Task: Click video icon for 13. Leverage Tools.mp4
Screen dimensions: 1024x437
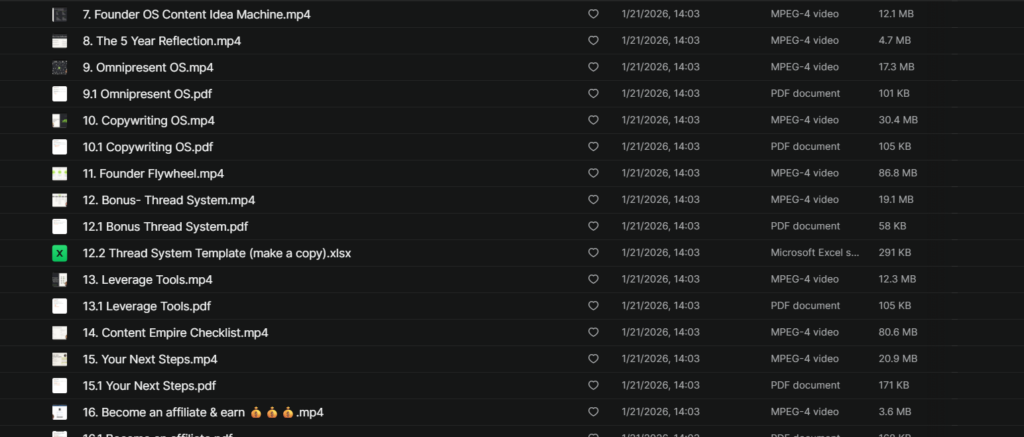Action: 60,280
